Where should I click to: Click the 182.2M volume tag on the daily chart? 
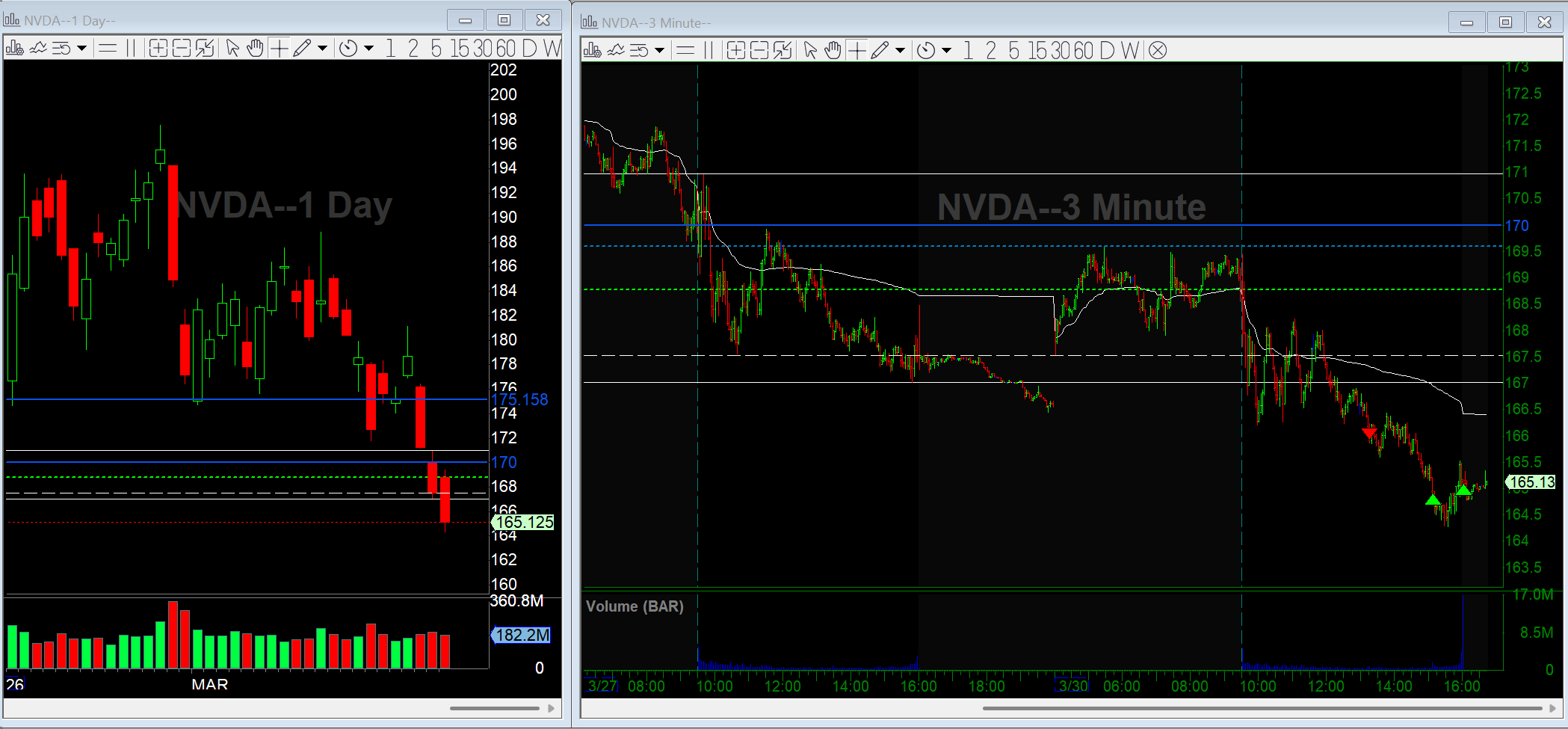(521, 636)
